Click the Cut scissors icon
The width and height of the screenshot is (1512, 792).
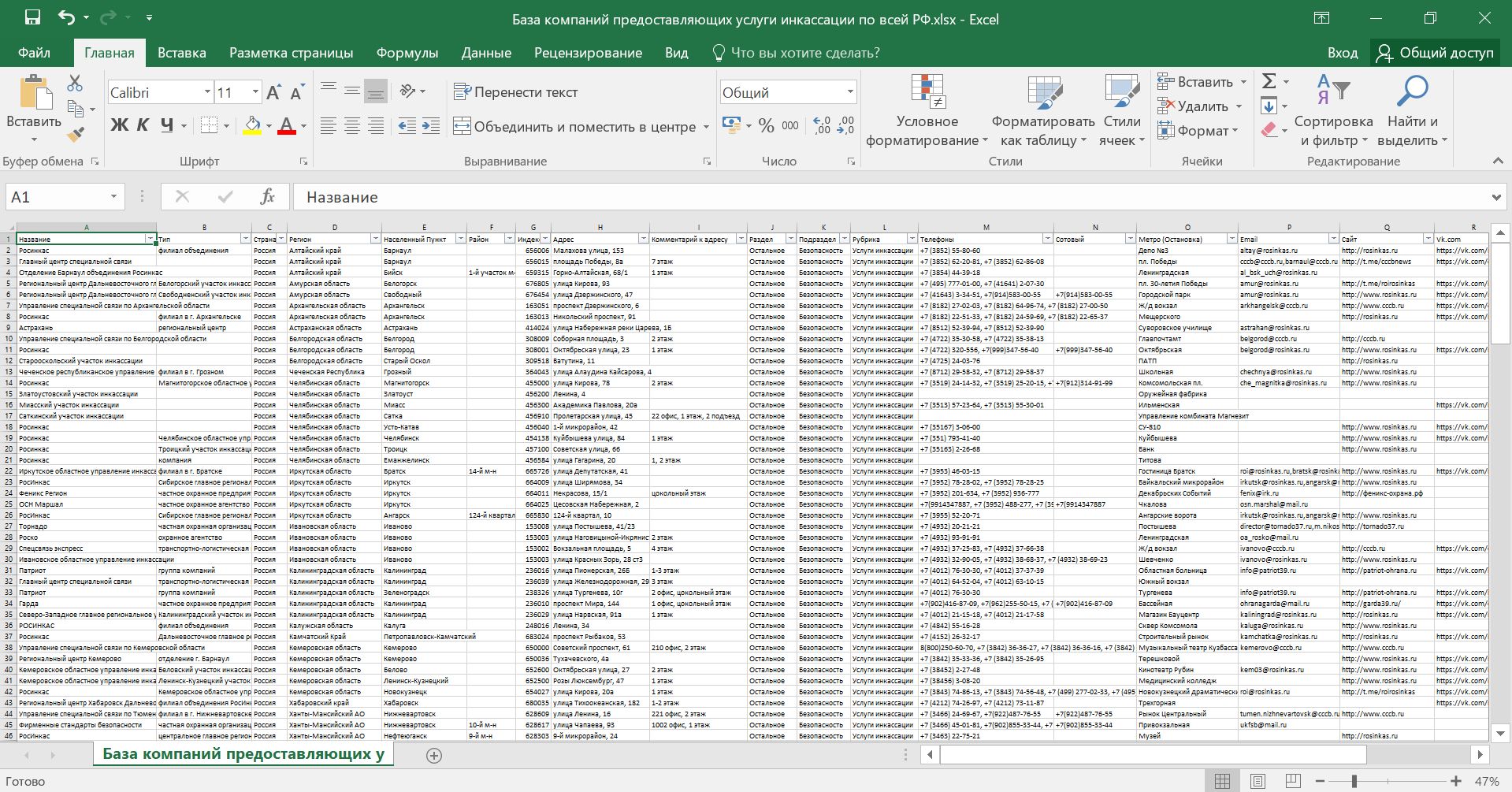click(75, 83)
